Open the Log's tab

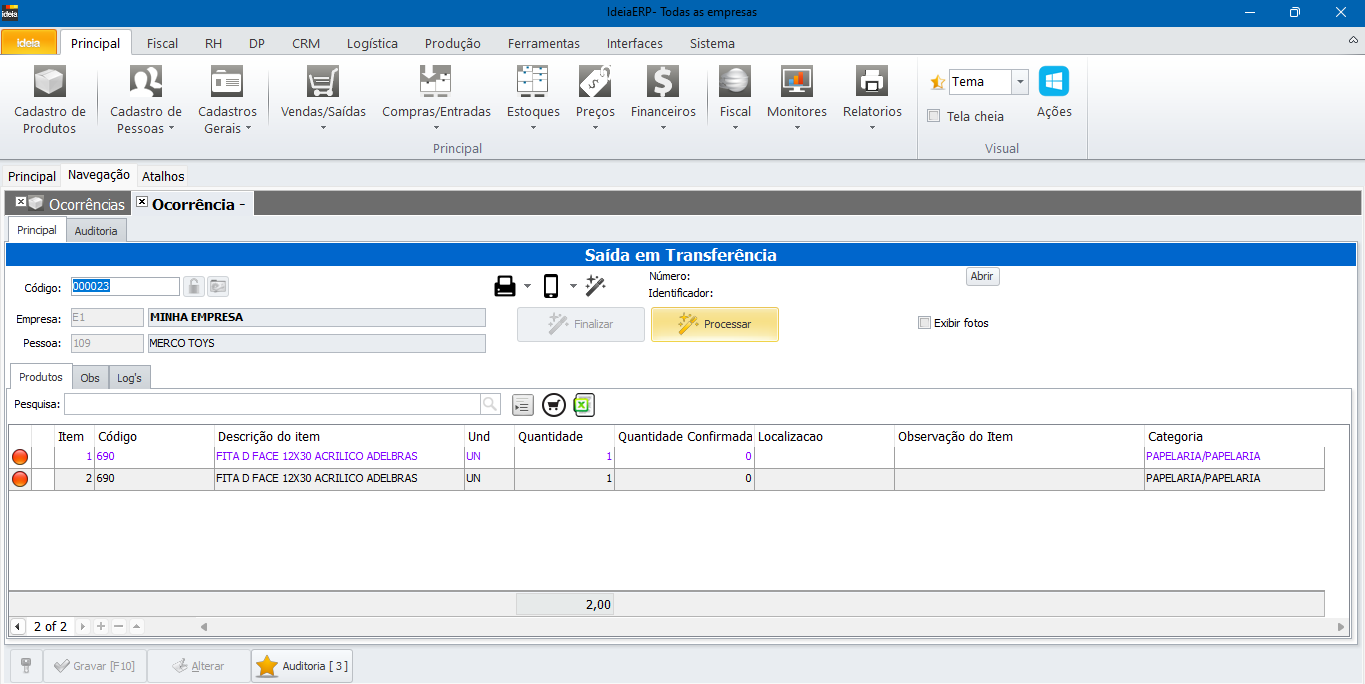pos(130,378)
